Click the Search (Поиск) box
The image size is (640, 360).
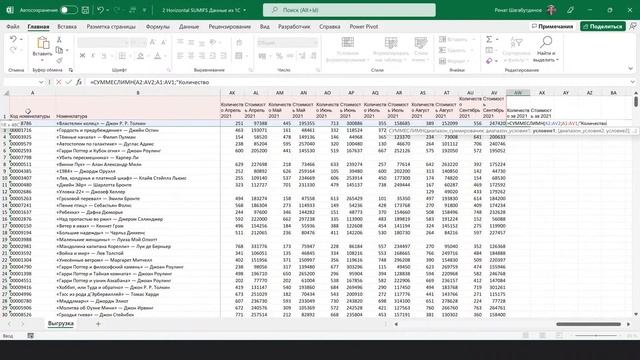tap(349, 10)
